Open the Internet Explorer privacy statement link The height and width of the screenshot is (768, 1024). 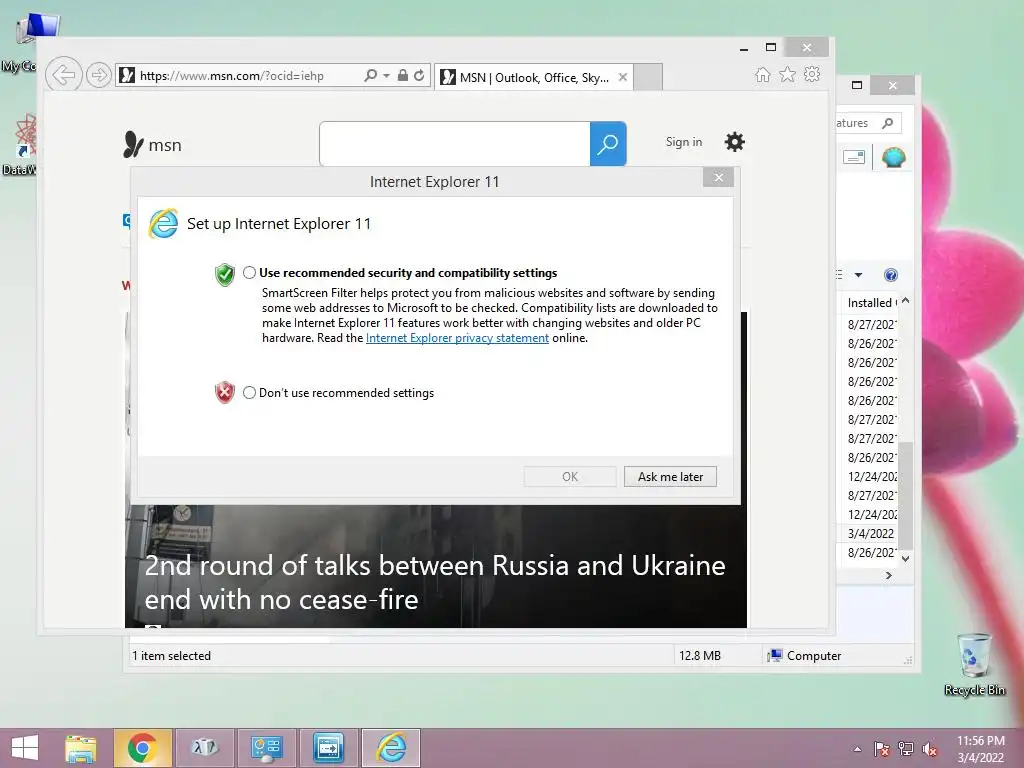457,338
